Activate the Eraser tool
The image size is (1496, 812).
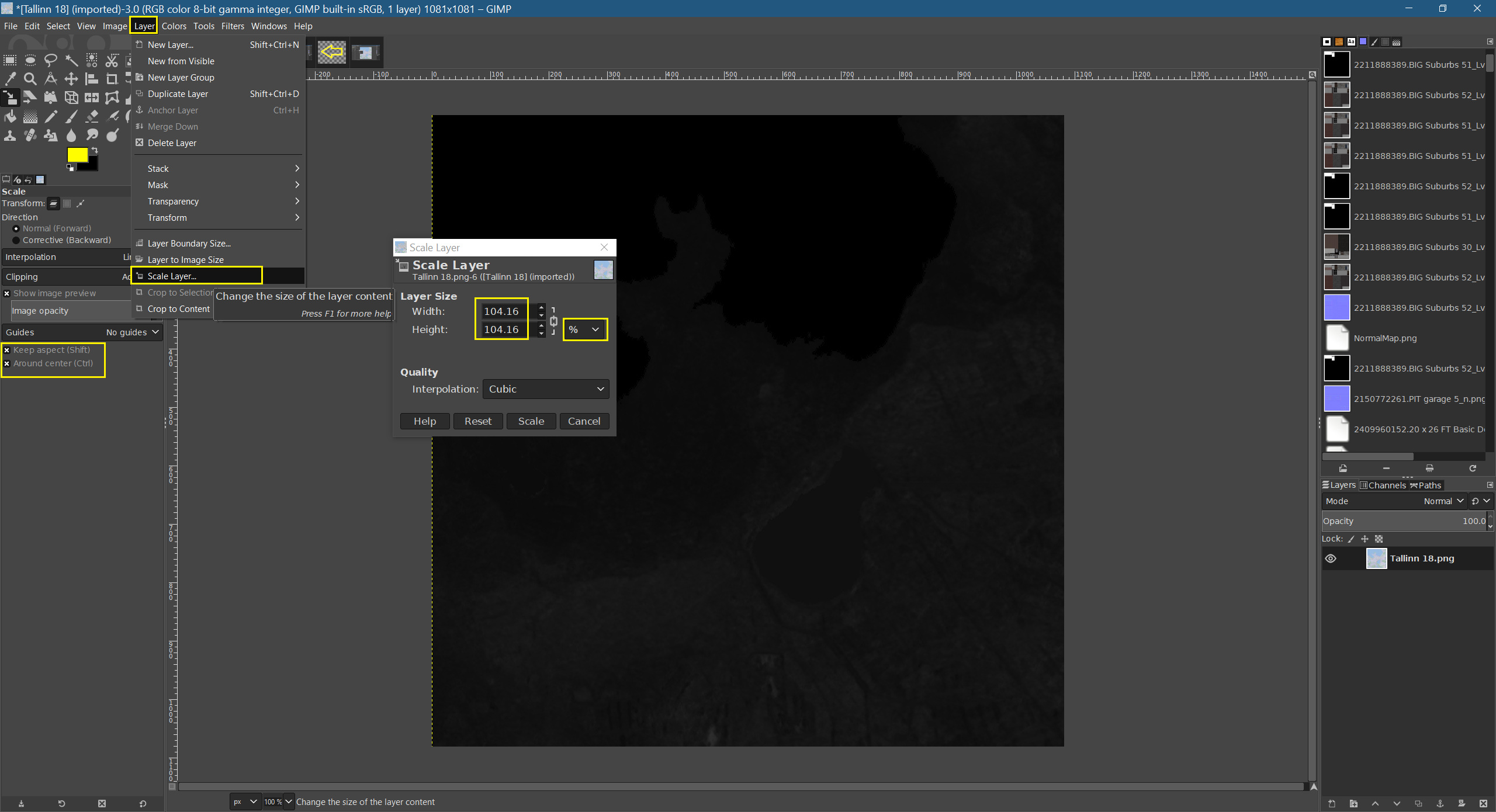click(92, 117)
